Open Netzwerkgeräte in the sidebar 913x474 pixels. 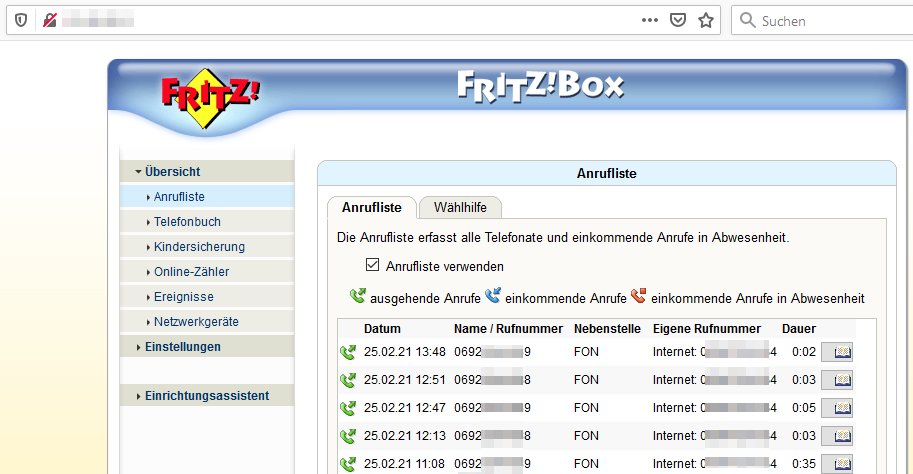(207, 322)
